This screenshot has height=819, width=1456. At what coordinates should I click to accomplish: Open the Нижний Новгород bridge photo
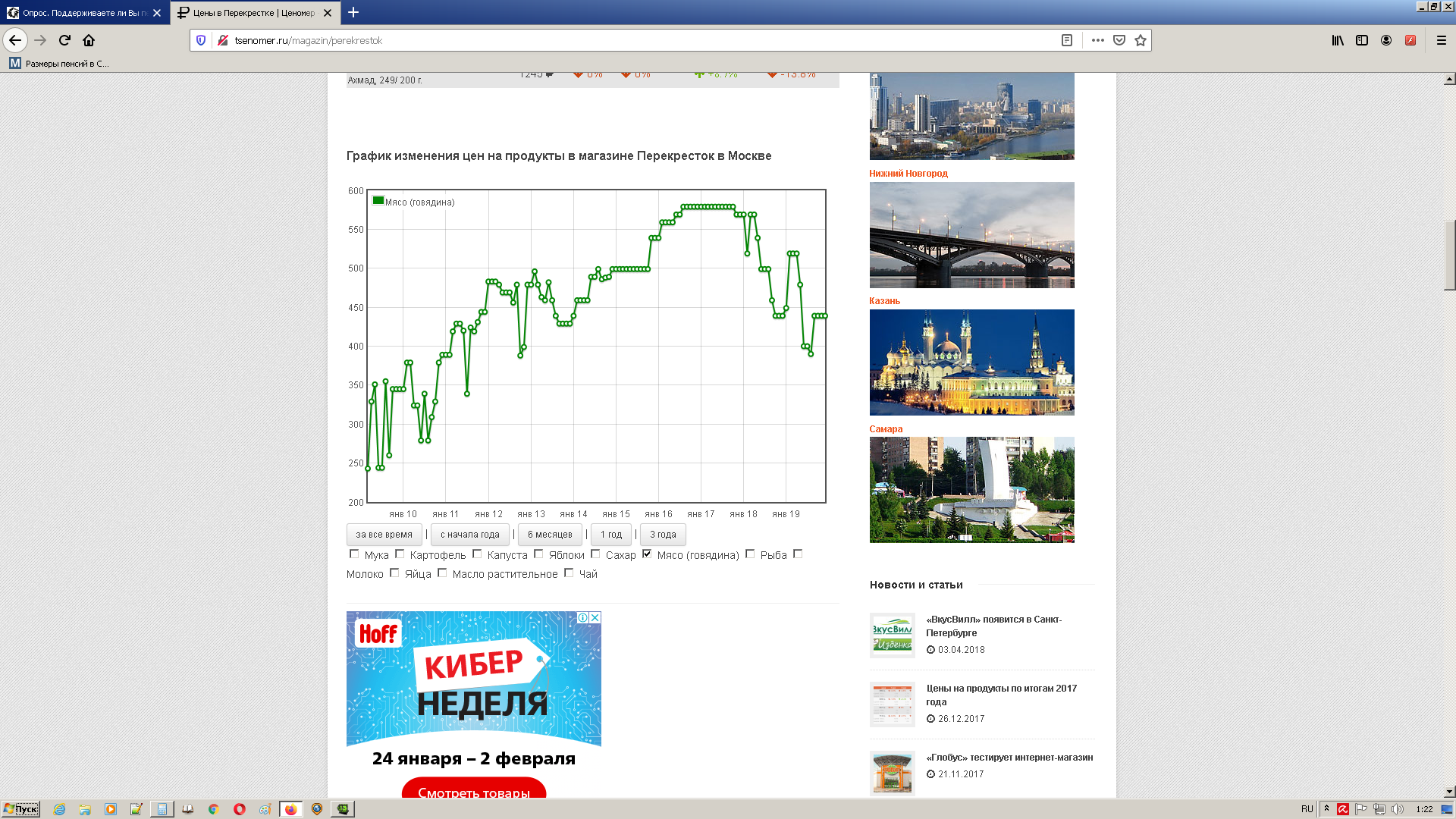(x=972, y=235)
